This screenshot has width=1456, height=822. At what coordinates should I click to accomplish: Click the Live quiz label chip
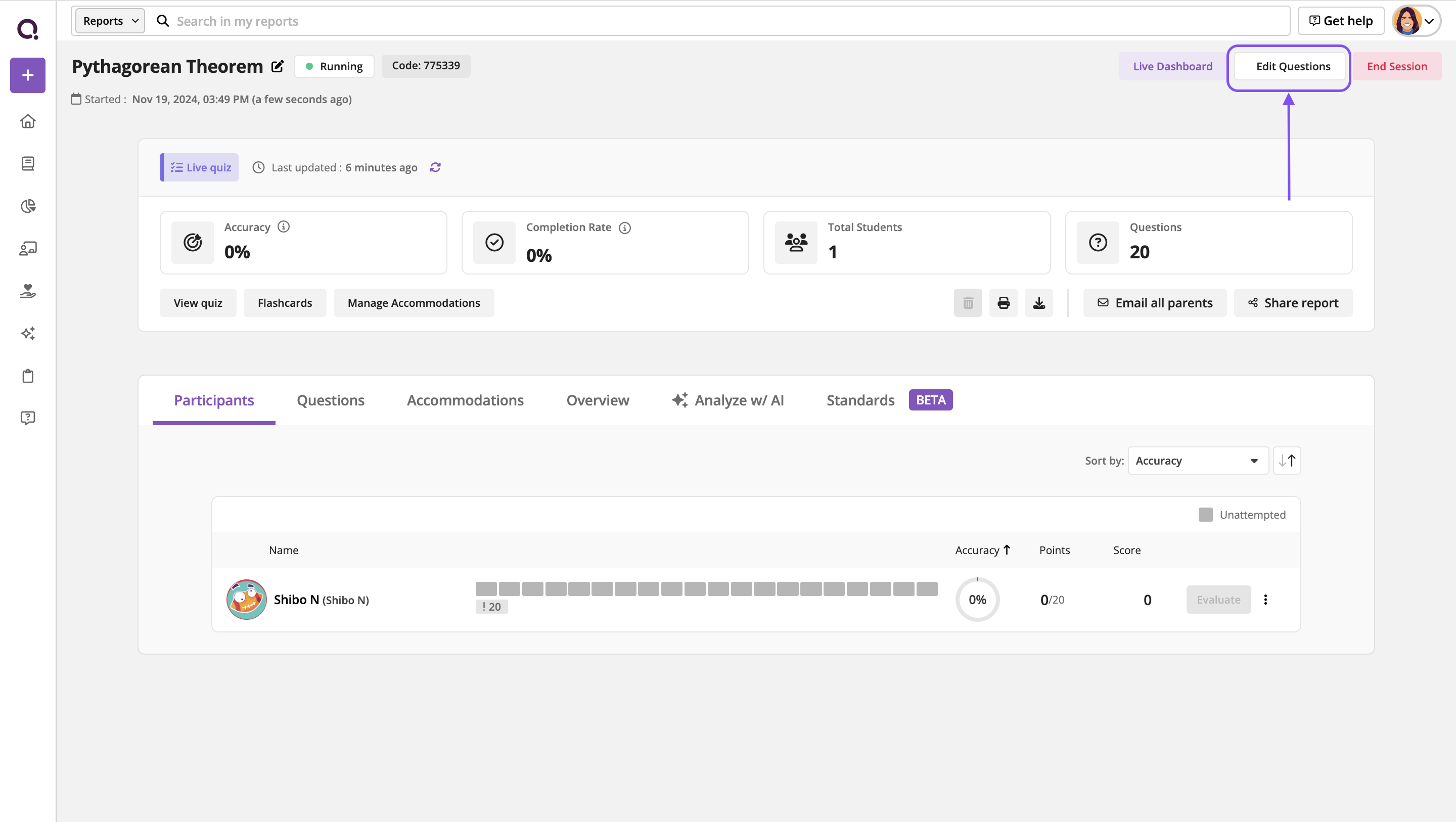point(200,167)
